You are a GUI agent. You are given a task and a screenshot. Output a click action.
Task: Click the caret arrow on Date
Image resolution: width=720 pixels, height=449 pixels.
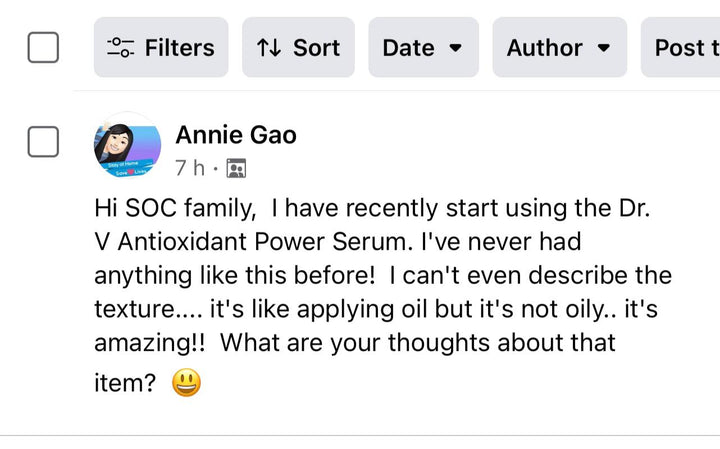click(x=455, y=47)
